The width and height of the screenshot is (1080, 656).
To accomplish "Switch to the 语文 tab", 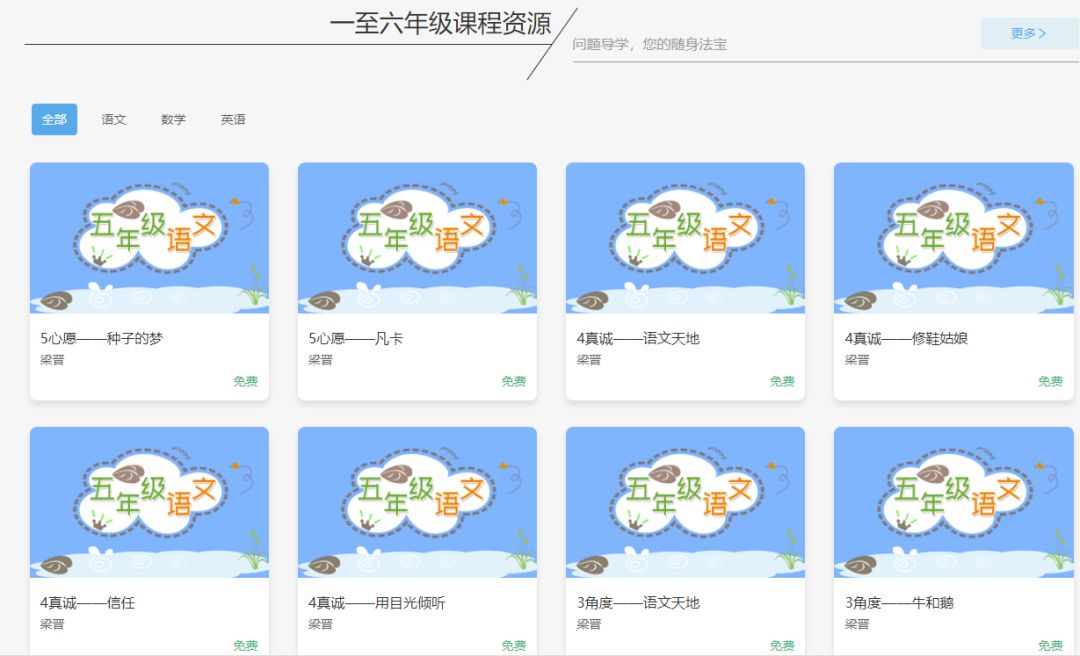I will tap(113, 119).
